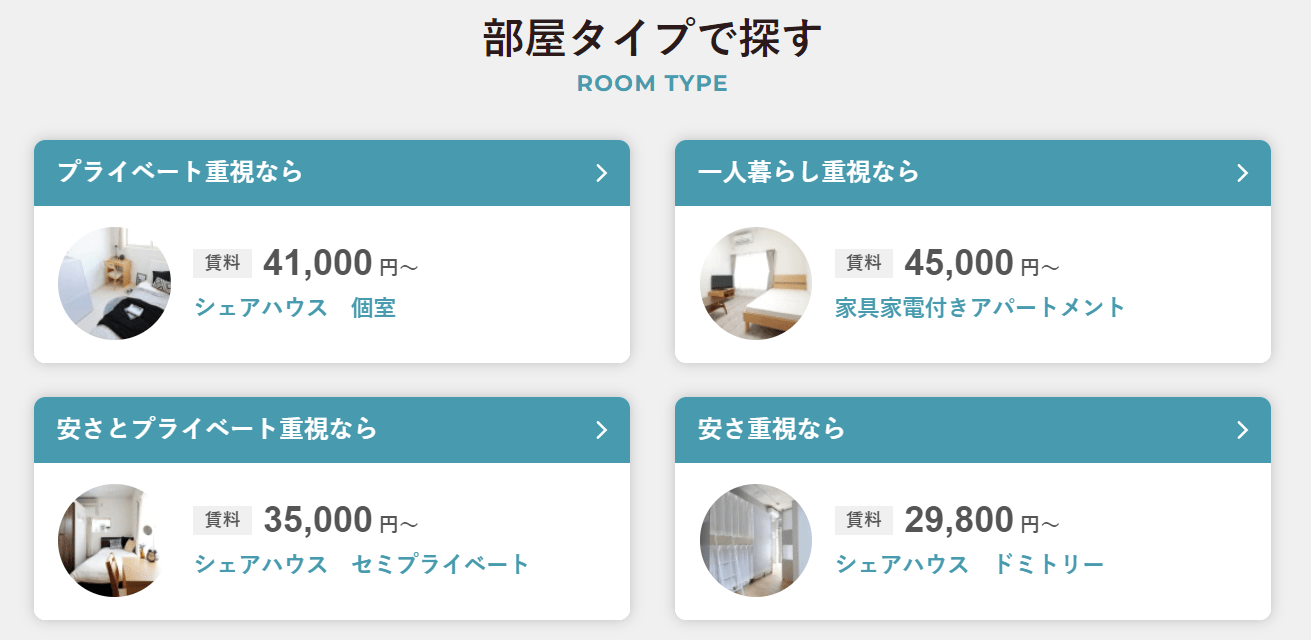Click the furnished apartment circular photo
This screenshot has width=1311, height=640.
(756, 283)
